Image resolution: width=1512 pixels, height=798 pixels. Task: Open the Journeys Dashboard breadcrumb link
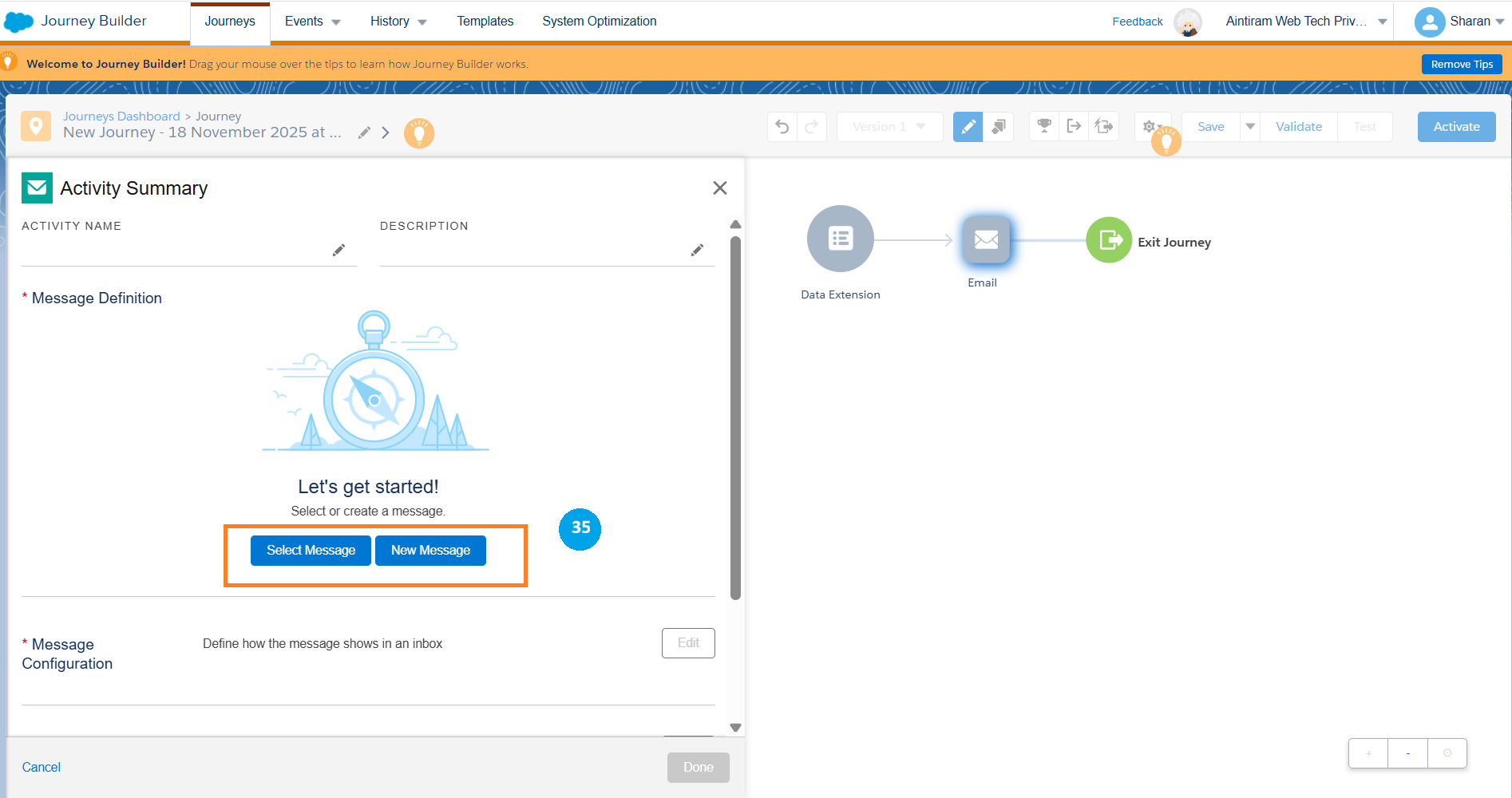coord(121,117)
